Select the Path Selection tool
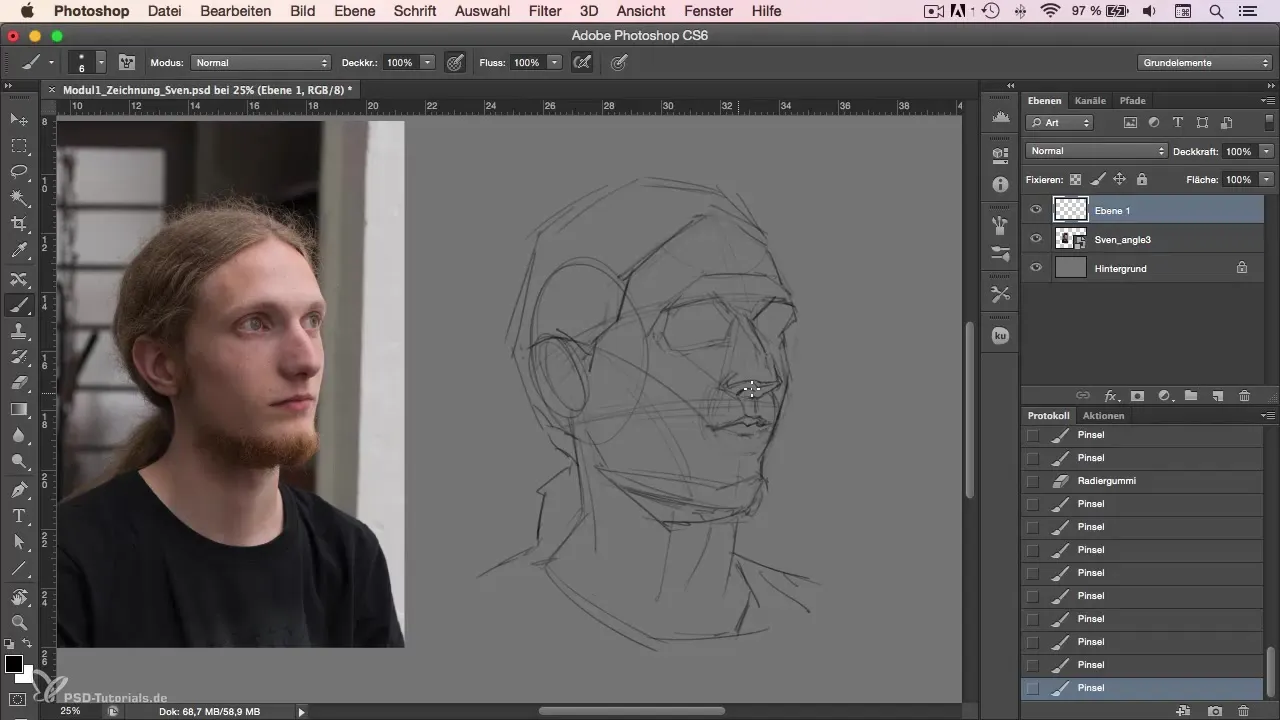 click(x=18, y=542)
